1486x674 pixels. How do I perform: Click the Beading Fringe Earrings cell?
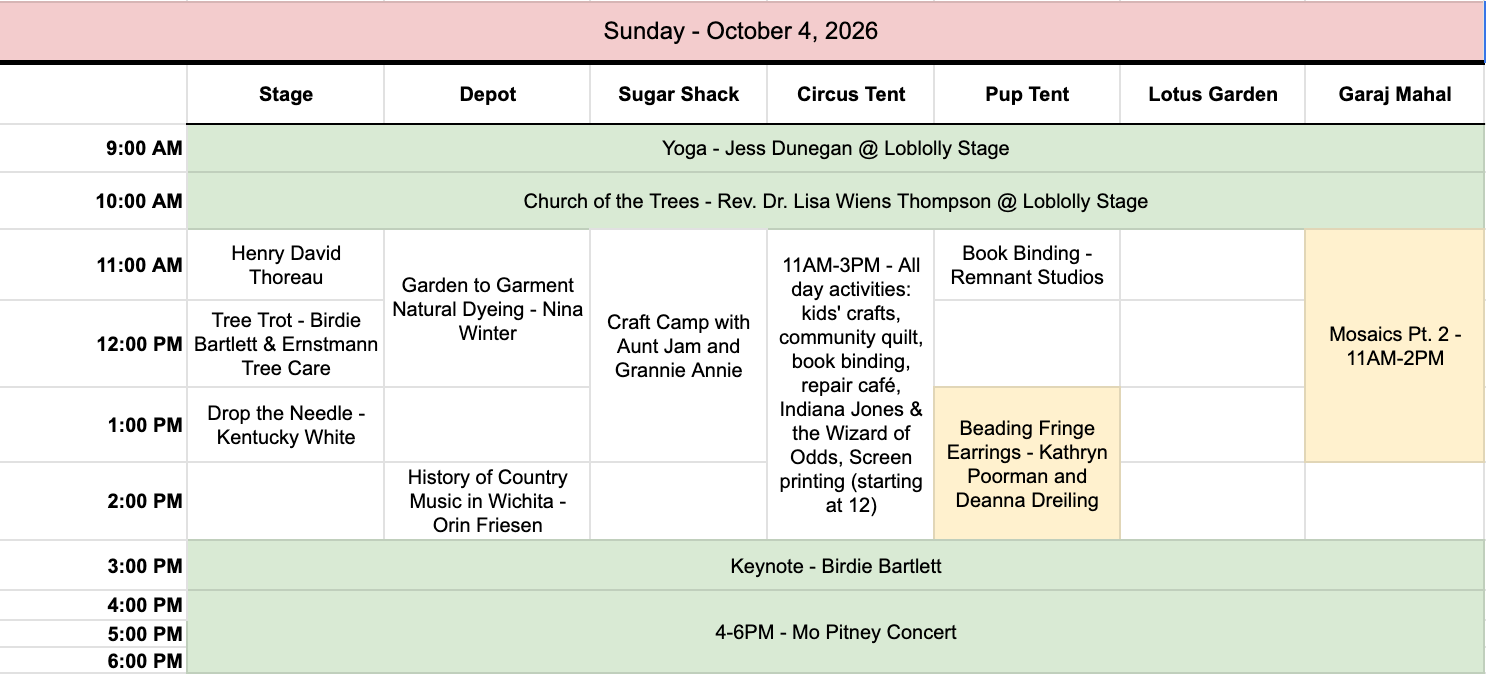coord(1027,464)
